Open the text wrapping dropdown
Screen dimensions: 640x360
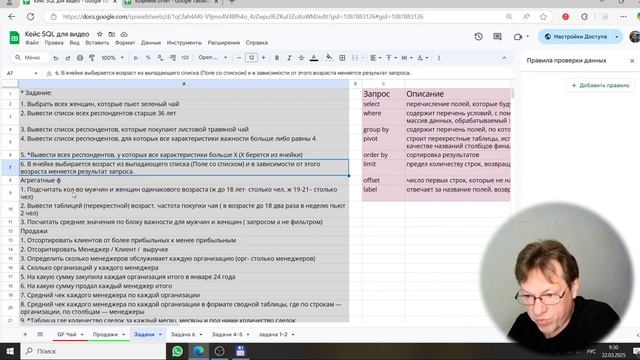(x=407, y=58)
